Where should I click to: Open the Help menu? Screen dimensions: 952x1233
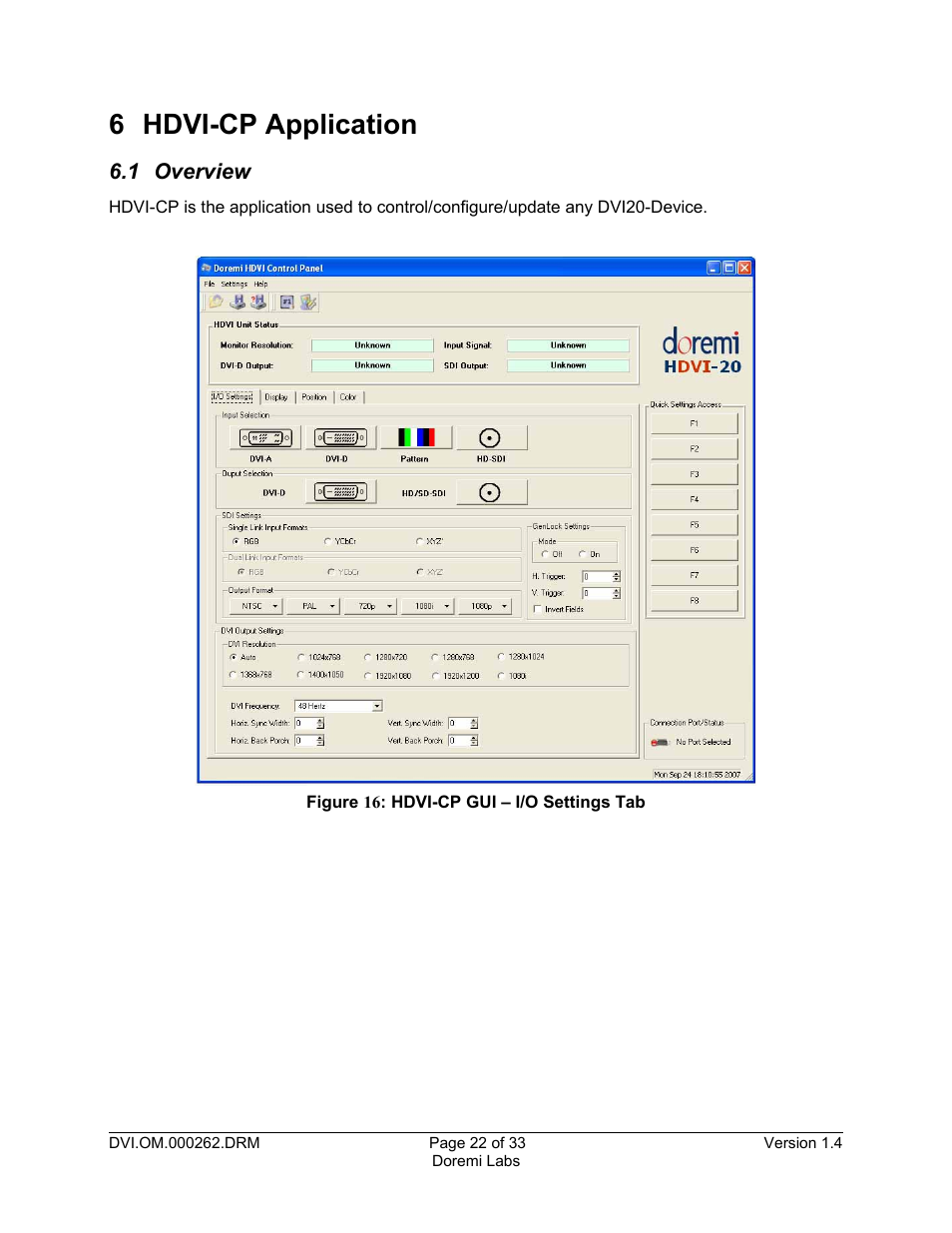pyautogui.click(x=260, y=285)
